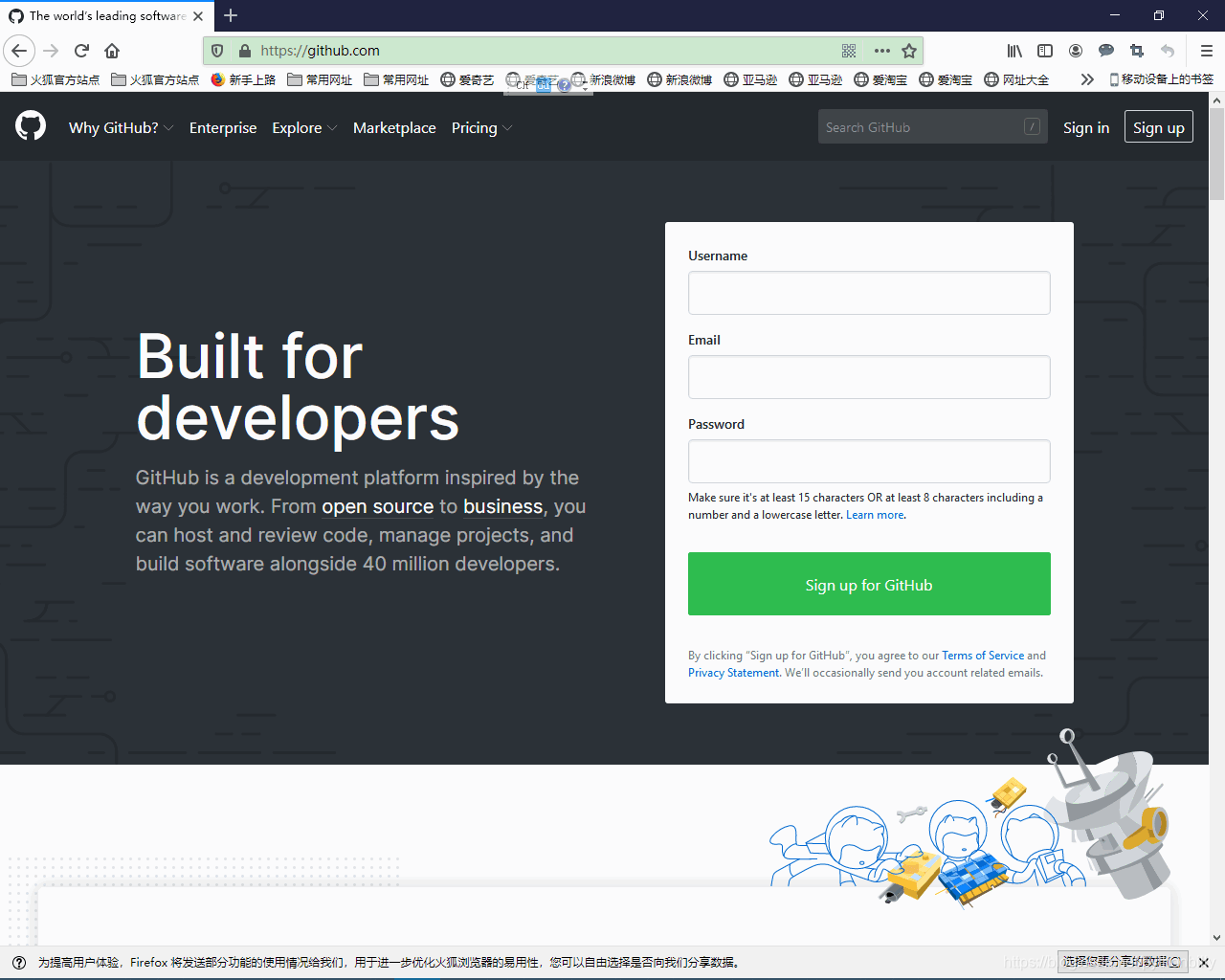Show more bookmarks with the chevron

(1087, 79)
